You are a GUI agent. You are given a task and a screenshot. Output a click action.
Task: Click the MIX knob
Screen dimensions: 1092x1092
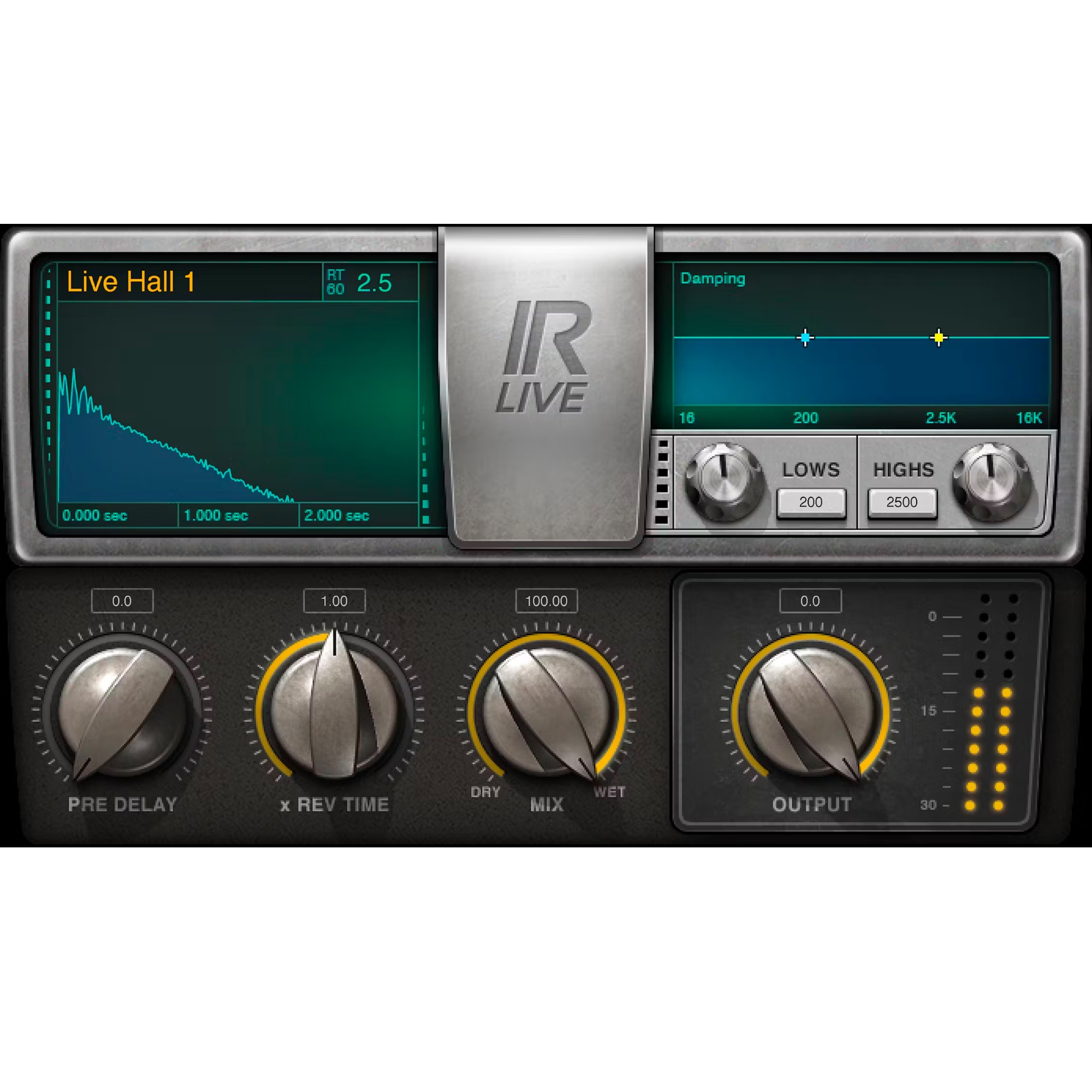coord(547,709)
